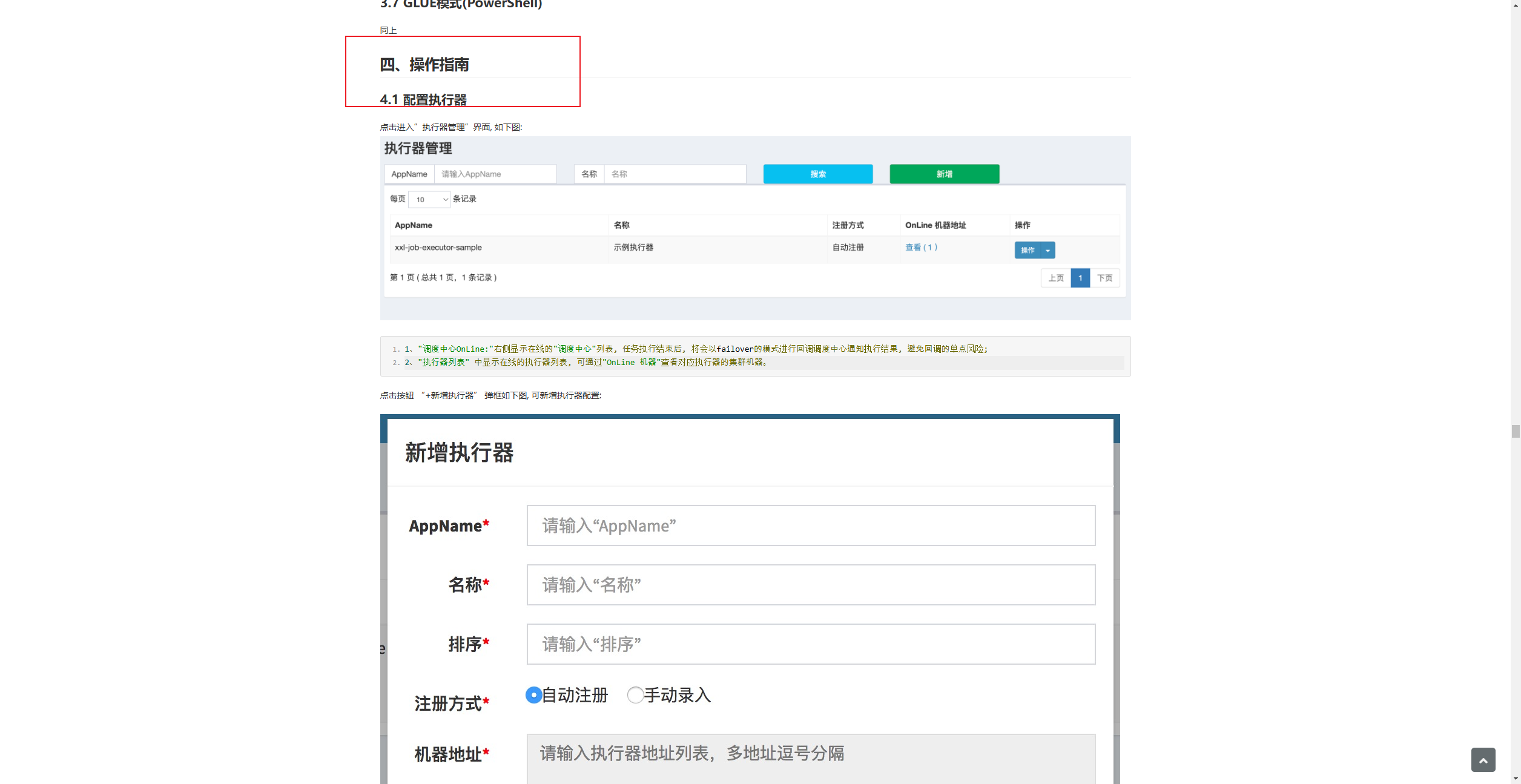Focus the AppName field in 新增执行器 form
The height and width of the screenshot is (784, 1521).
[x=810, y=525]
